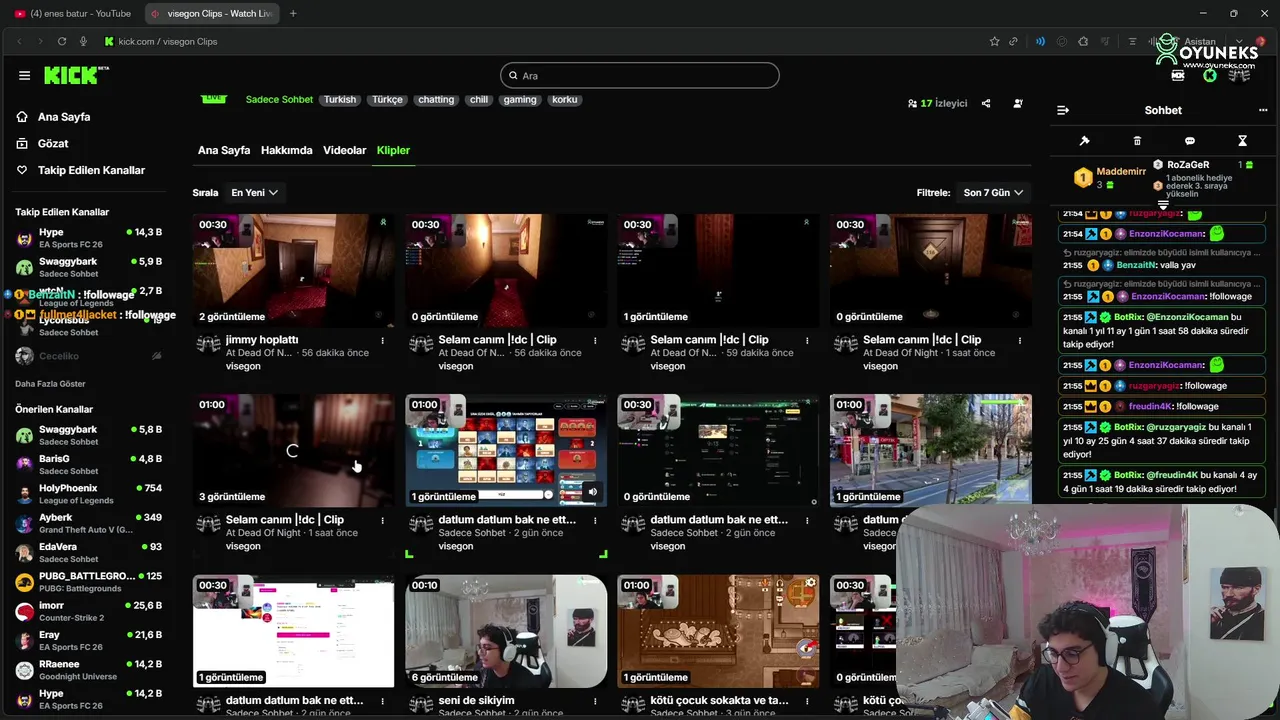The width and height of the screenshot is (1280, 720).
Task: Open chat options three-dot menu
Action: click(1263, 110)
